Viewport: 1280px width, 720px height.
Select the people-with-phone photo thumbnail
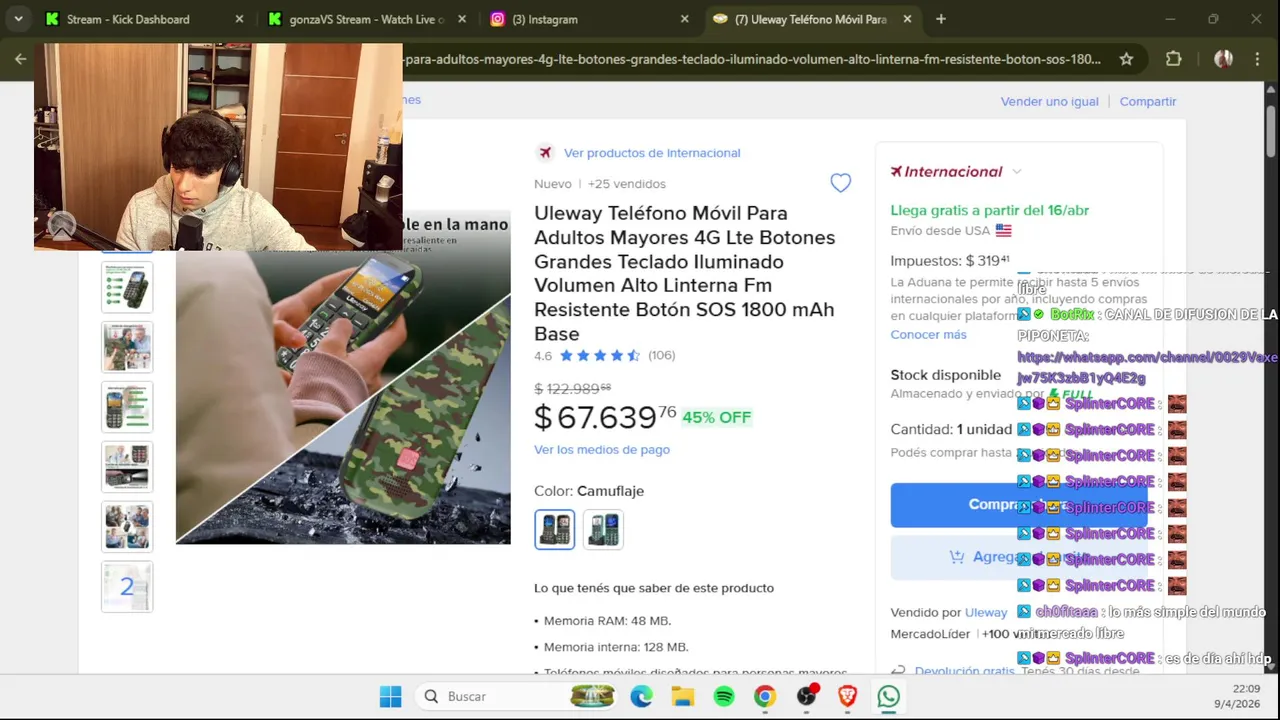coord(127,347)
